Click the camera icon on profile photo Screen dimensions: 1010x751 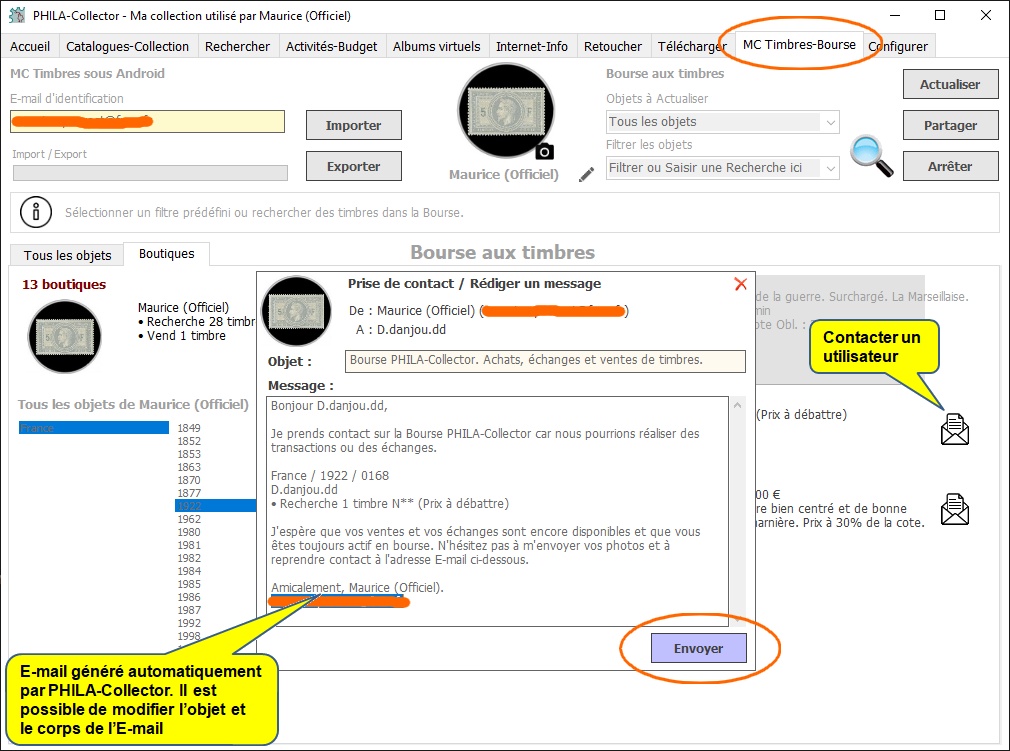click(544, 151)
